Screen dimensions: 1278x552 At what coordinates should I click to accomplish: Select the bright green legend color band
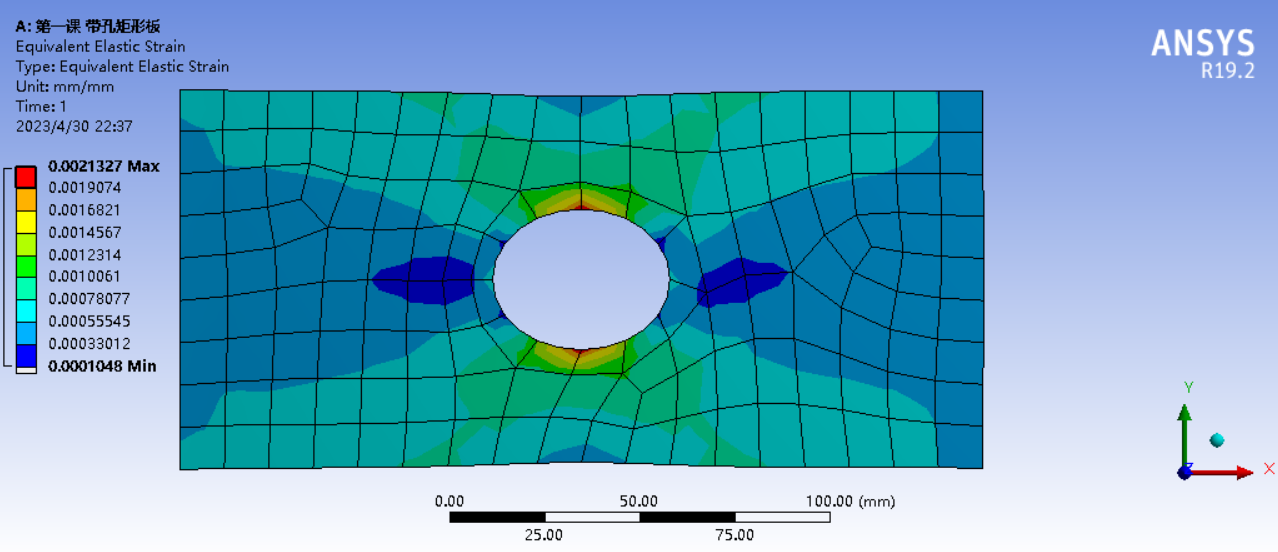26,244
